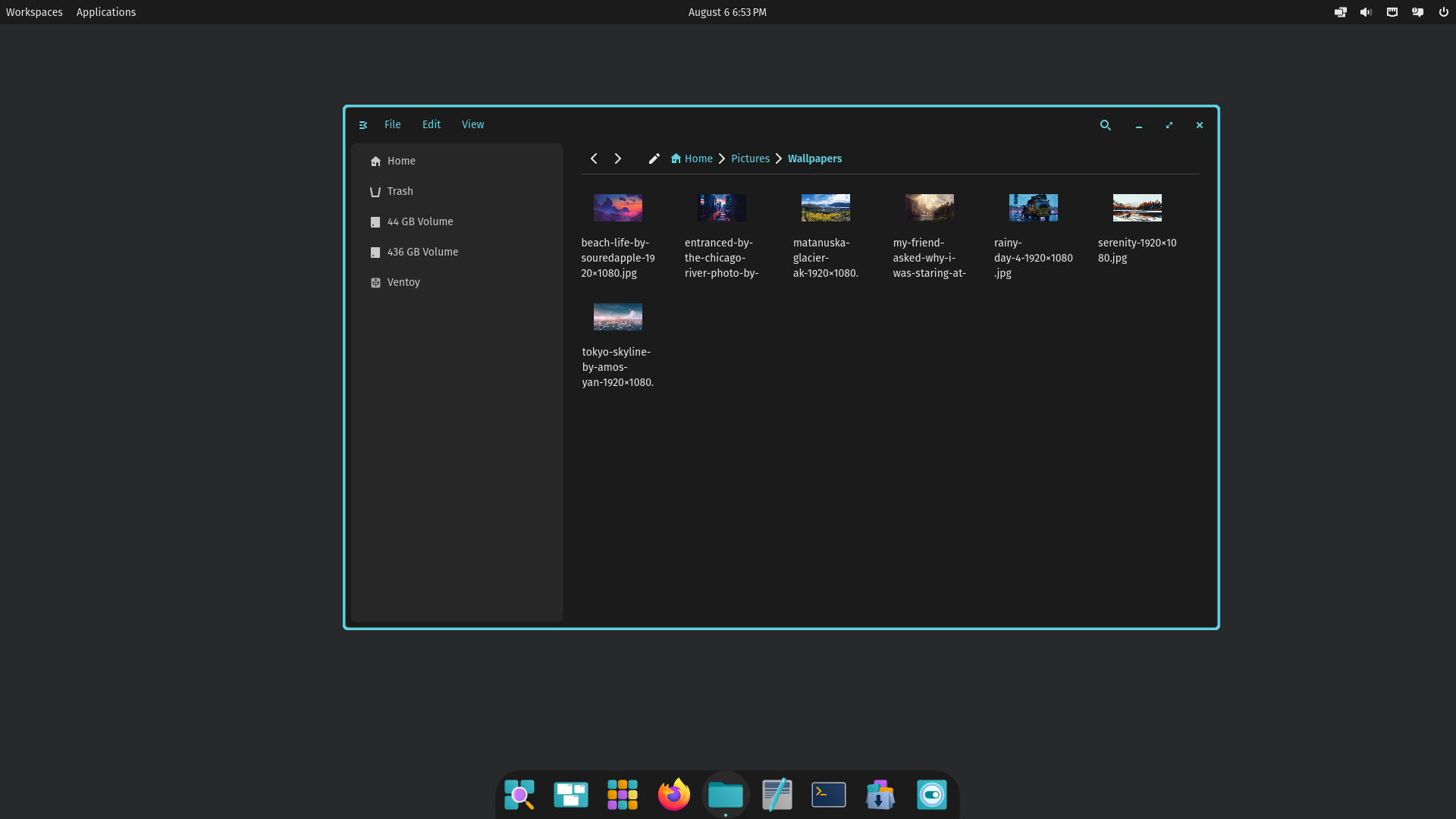Select Wallpapers breadcrumb segment
This screenshot has width=1456, height=819.
tap(814, 158)
